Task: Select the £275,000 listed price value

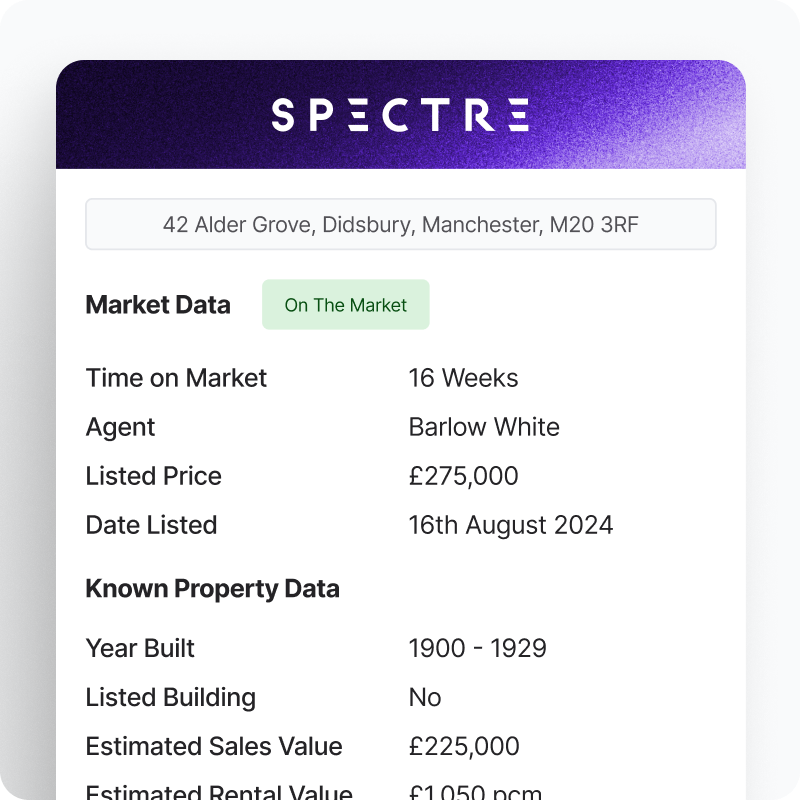Action: [463, 476]
